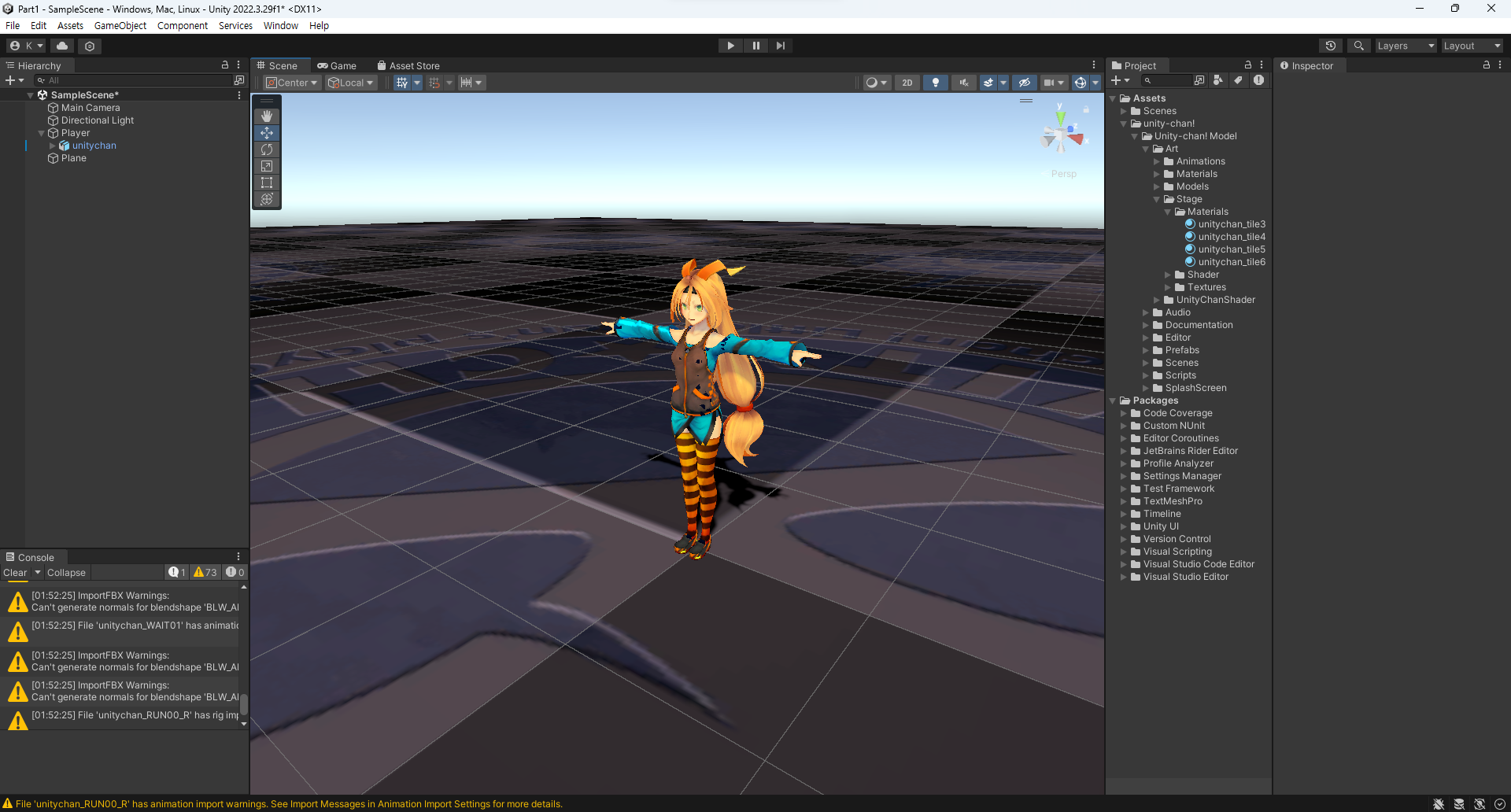Toggle Console info messages filter
The height and width of the screenshot is (812, 1511).
tap(177, 572)
